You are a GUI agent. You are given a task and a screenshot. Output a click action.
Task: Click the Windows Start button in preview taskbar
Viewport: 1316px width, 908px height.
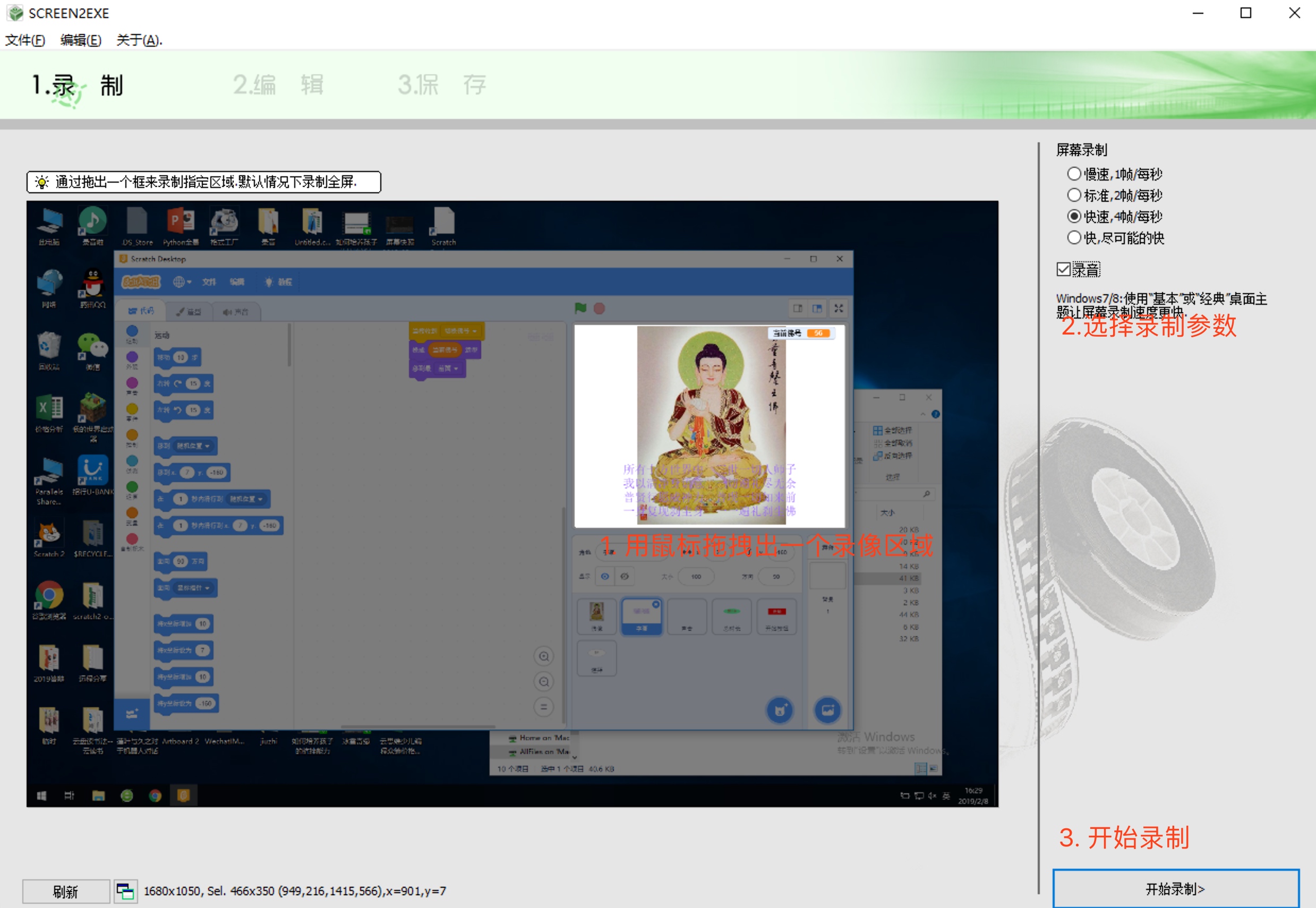pyautogui.click(x=41, y=795)
